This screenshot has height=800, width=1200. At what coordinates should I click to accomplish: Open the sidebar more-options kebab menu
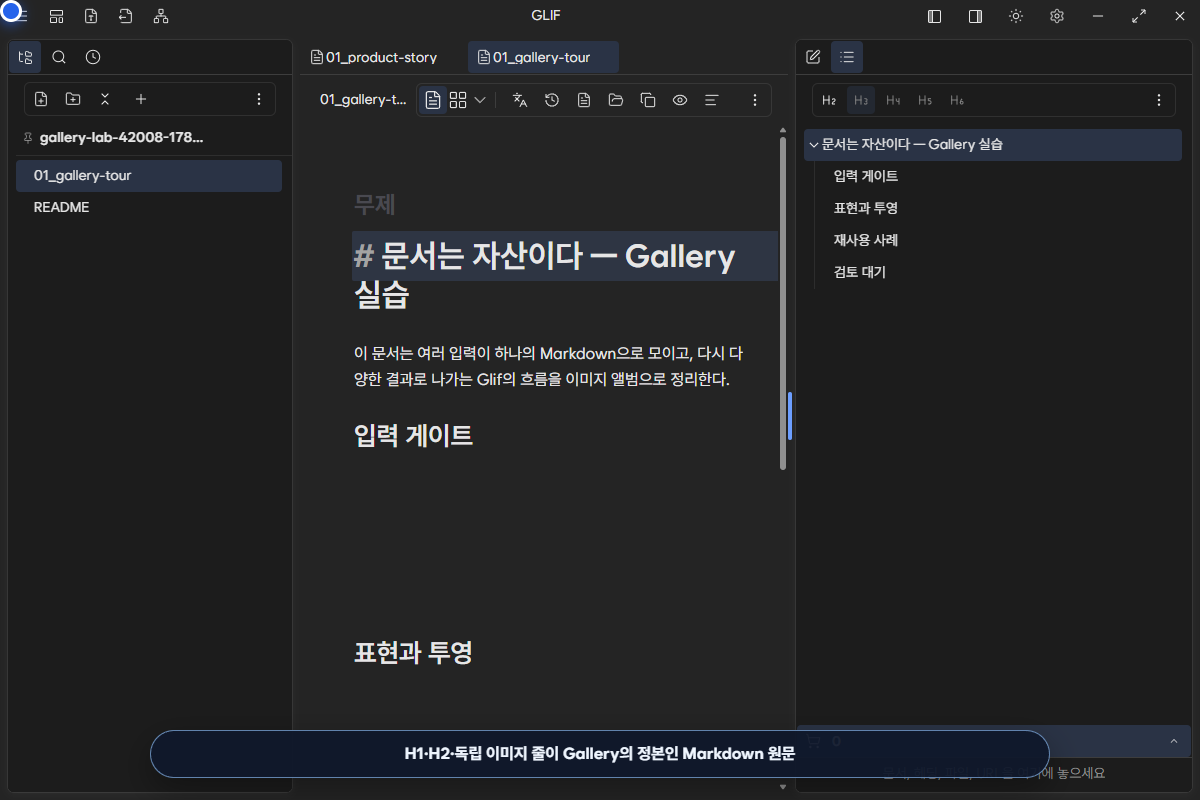(259, 99)
